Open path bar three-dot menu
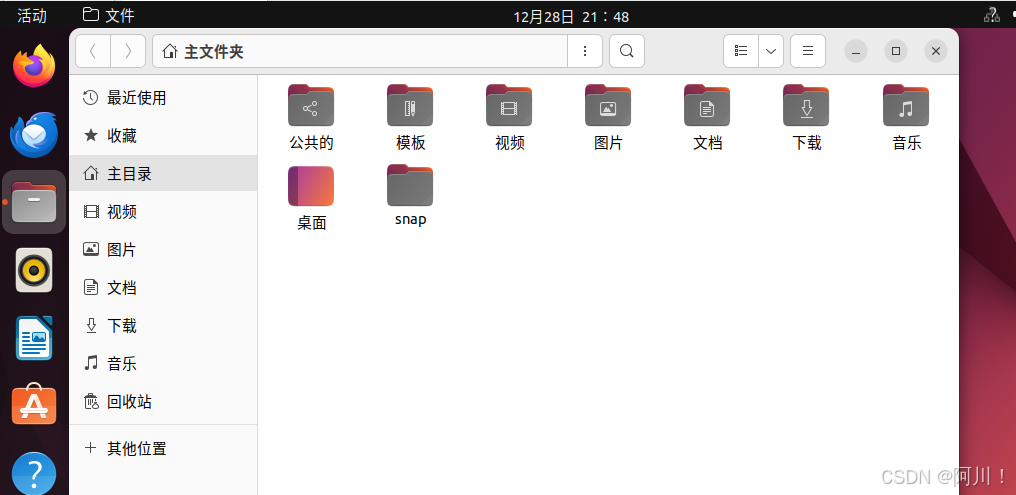This screenshot has height=495, width=1016. 585,51
